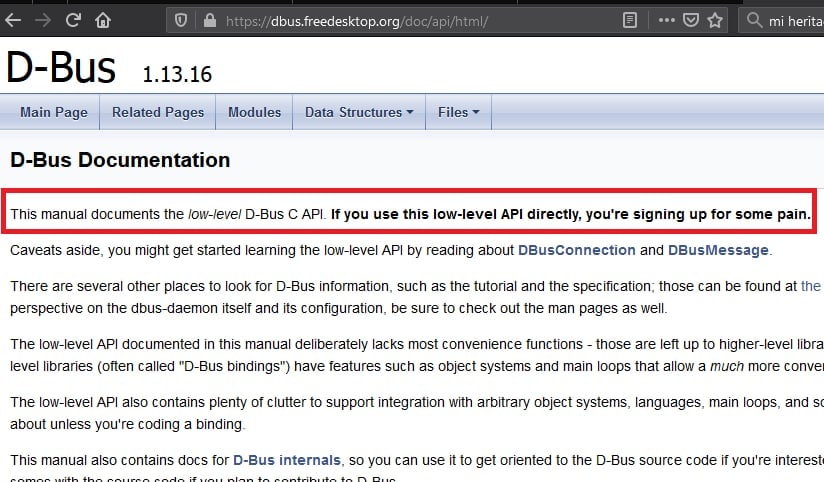The image size is (824, 482).
Task: Open page actions three-dot menu
Action: [666, 20]
